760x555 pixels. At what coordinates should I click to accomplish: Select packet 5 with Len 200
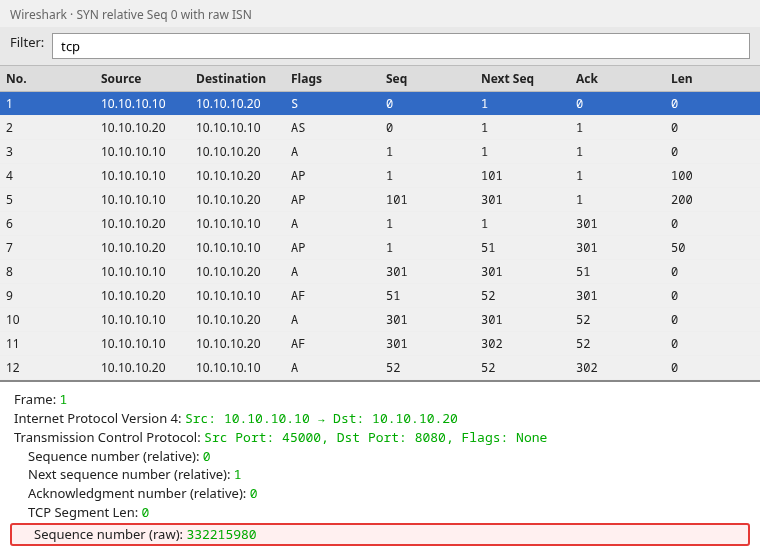380,200
